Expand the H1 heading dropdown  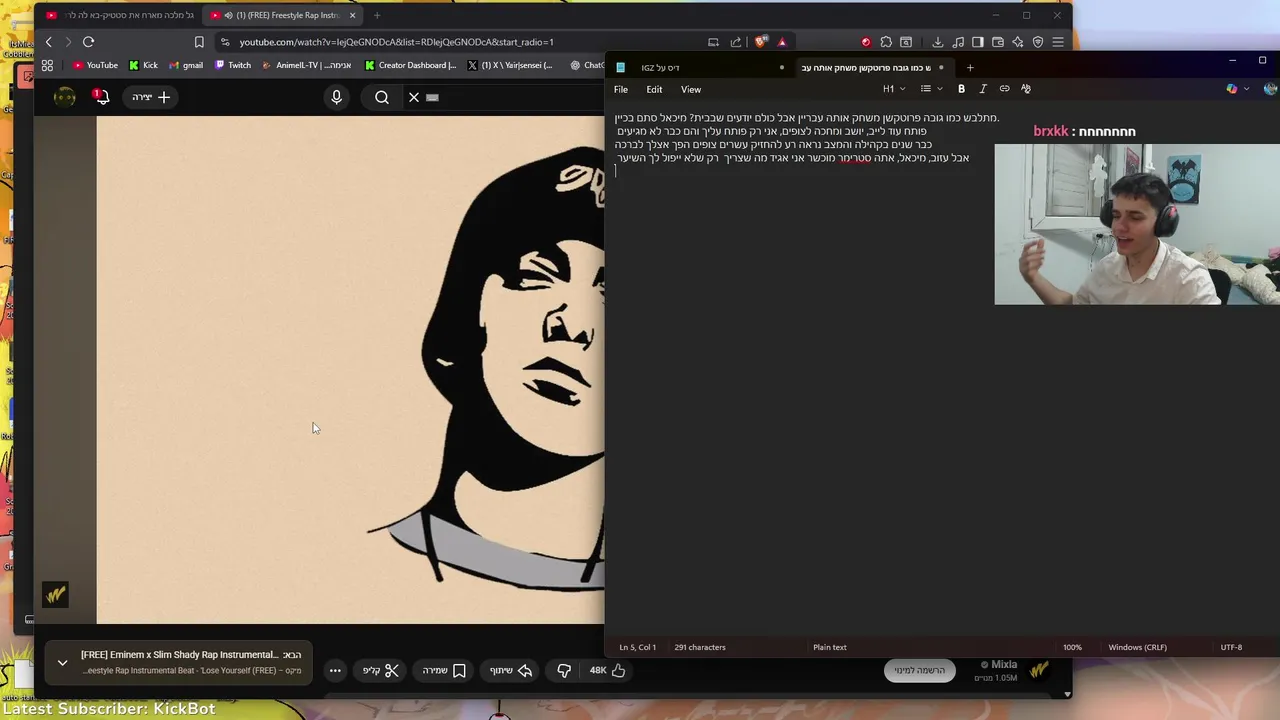(894, 89)
